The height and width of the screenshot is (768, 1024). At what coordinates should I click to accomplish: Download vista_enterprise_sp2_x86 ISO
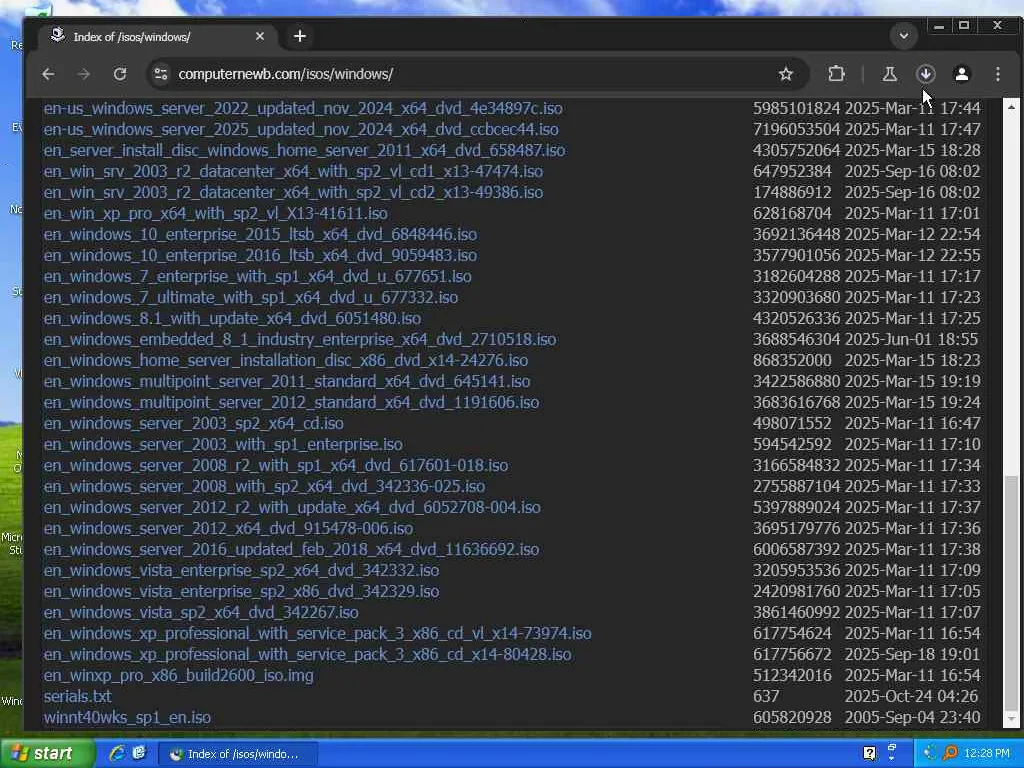(241, 591)
